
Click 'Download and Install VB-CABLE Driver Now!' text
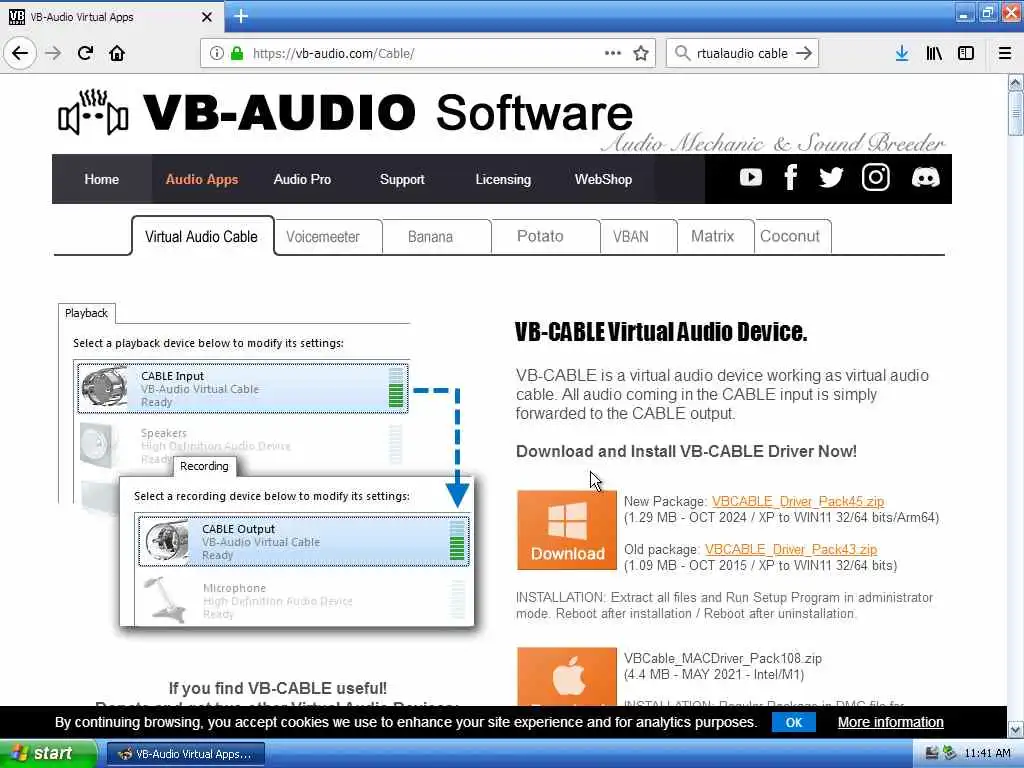(686, 451)
